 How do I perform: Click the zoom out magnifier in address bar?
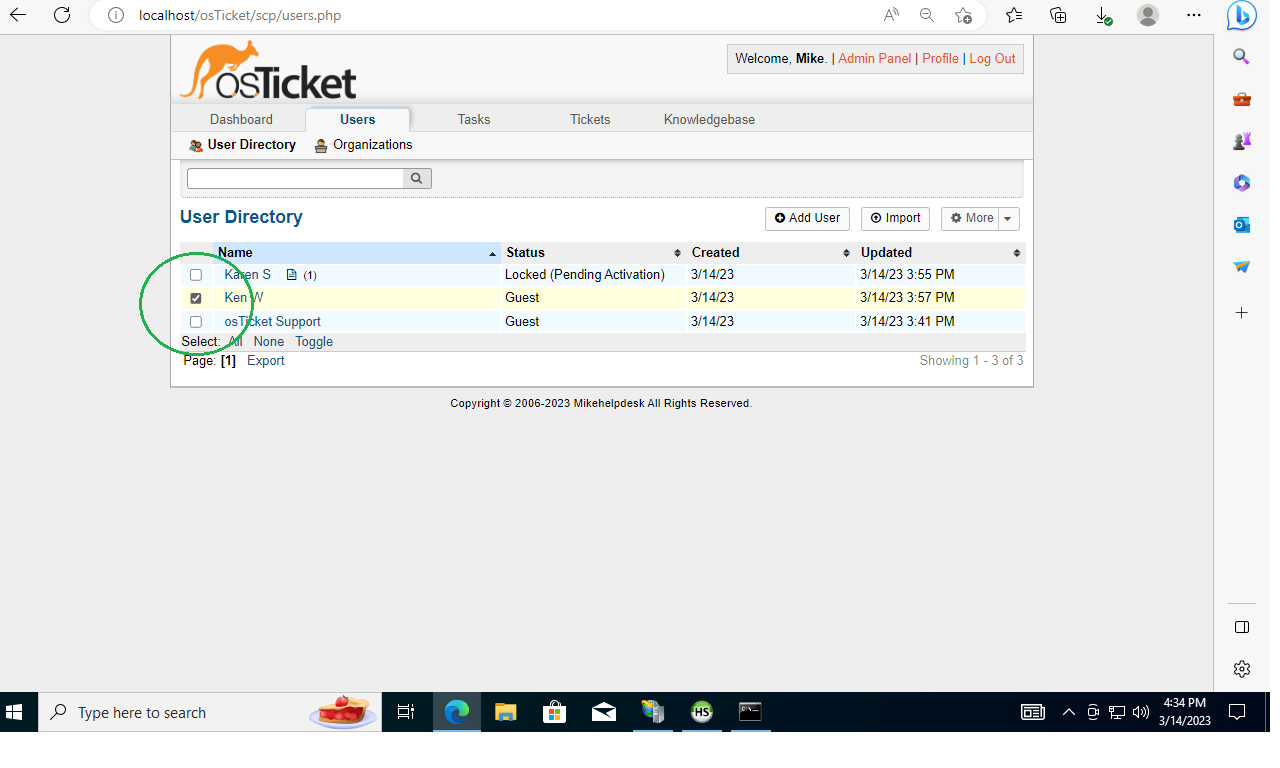coord(927,15)
